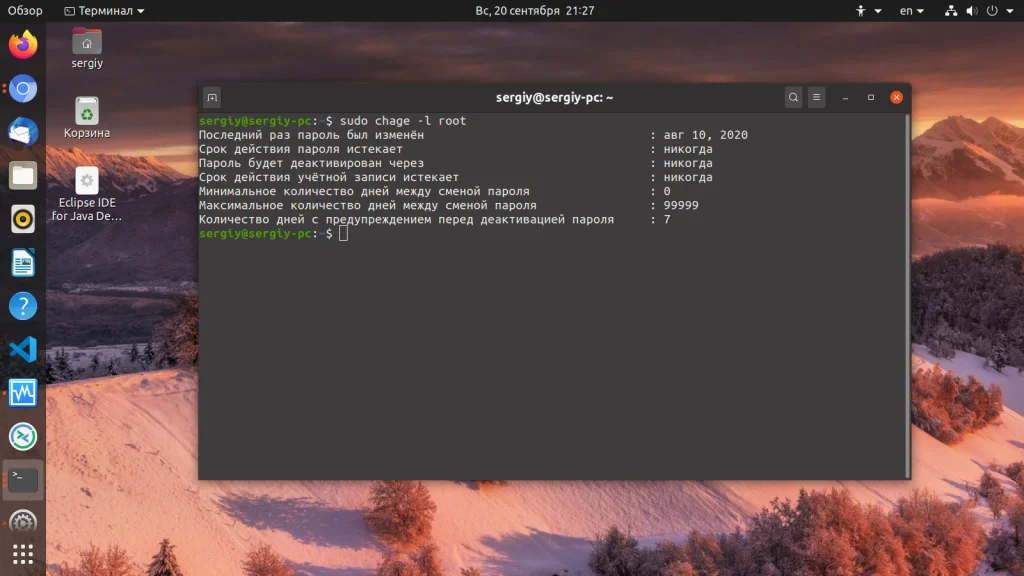The height and width of the screenshot is (576, 1024).
Task: Click the Terminal title sergiy@sergiy-pc: ~
Action: (x=554, y=97)
